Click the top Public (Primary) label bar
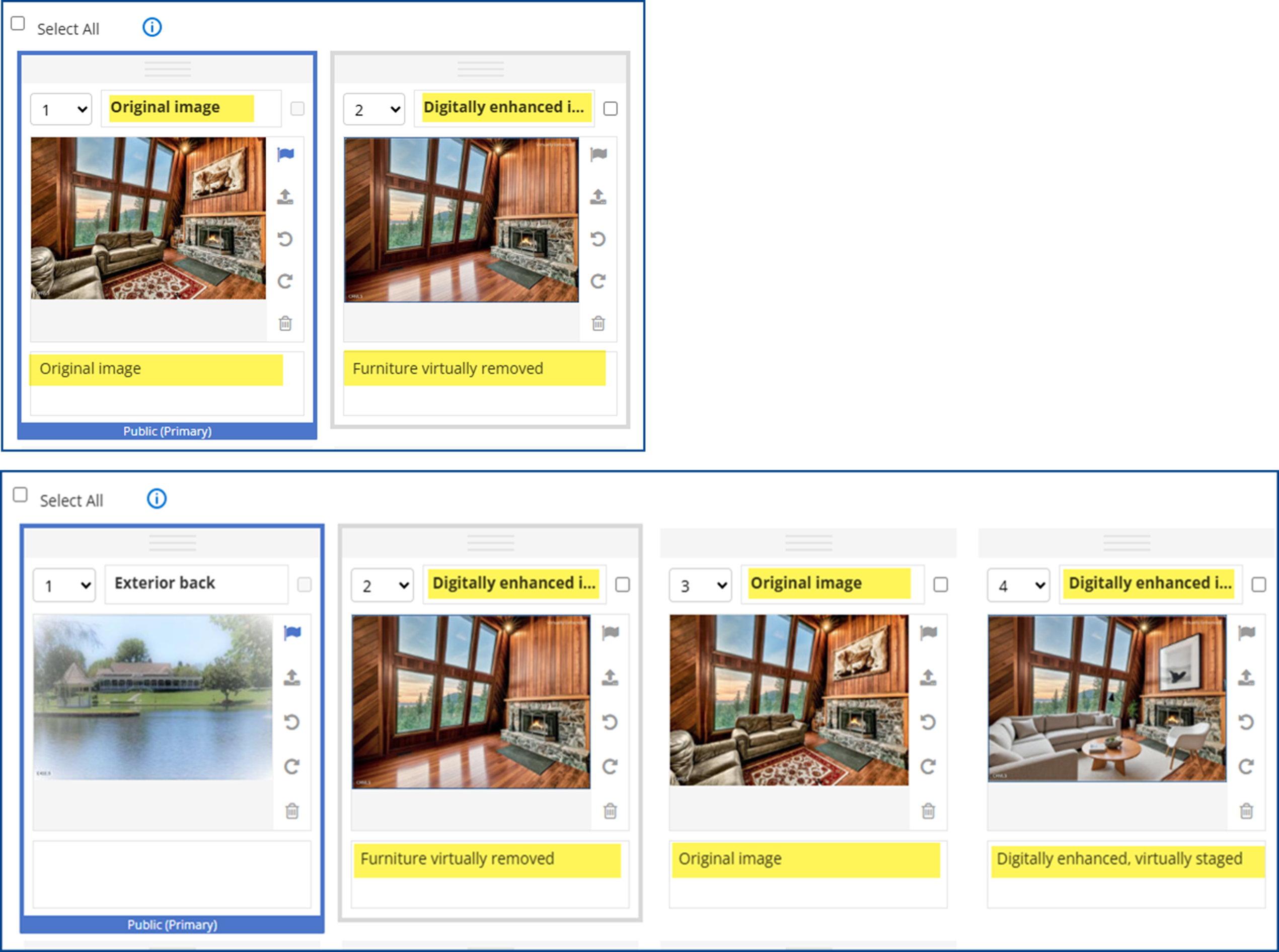This screenshot has width=1279, height=952. point(167,431)
